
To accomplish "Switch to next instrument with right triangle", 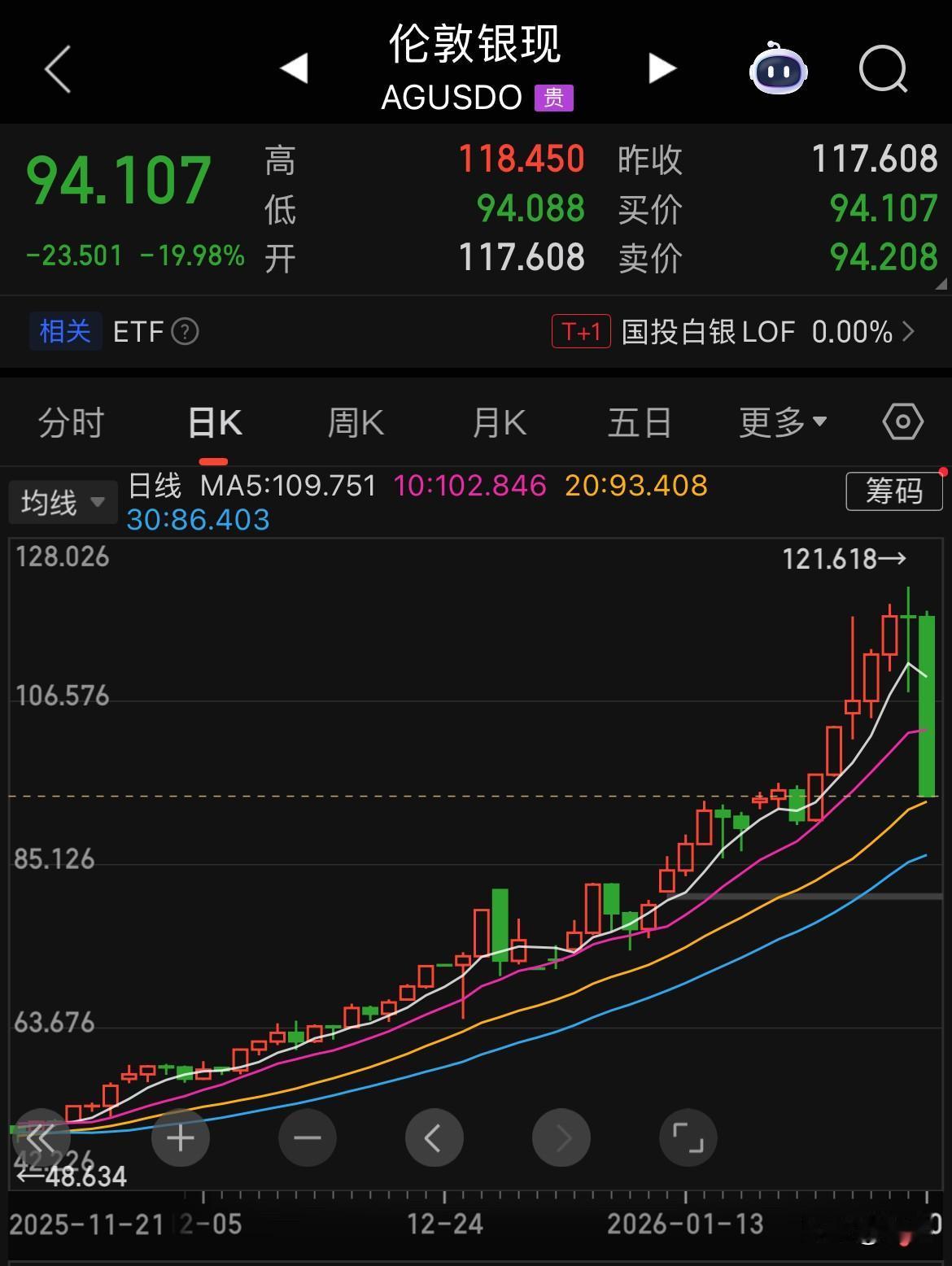I will [x=662, y=68].
